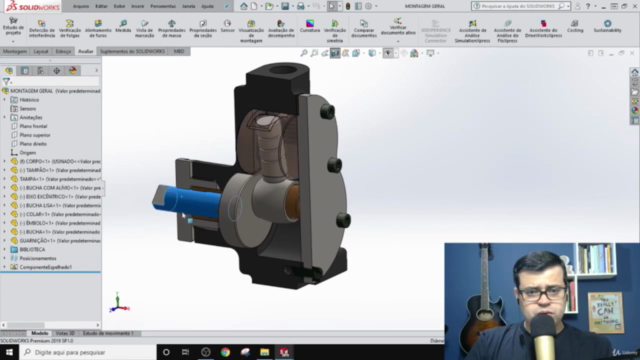Switch to the Vistas 3D tab
Screen dimensions: 640x360
coord(65,333)
